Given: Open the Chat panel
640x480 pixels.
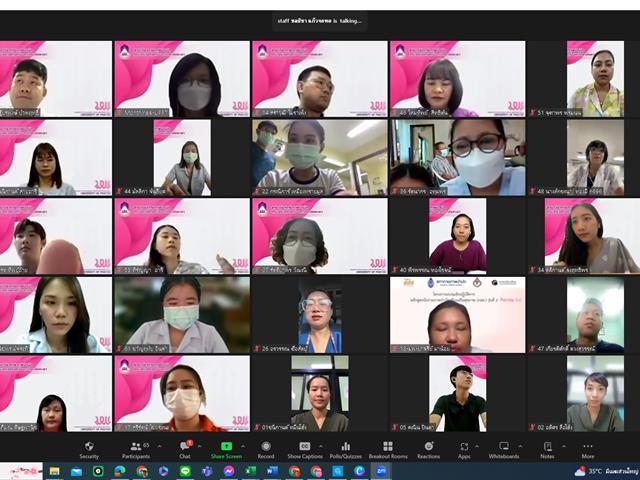Looking at the screenshot, I should (x=185, y=449).
